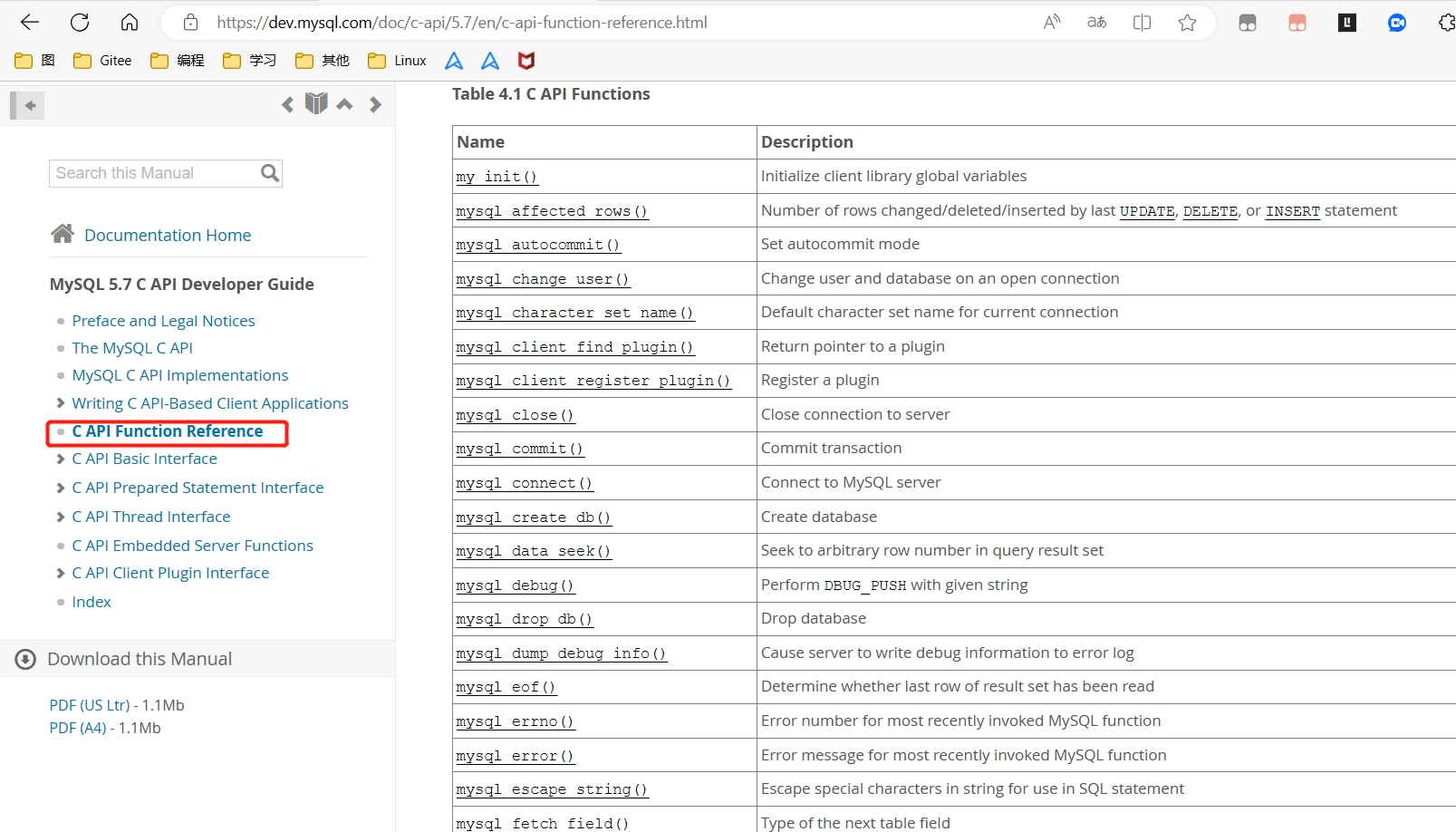Open mysql_change_user() function link
Screen dimensions: 1456x832
[x=543, y=279]
